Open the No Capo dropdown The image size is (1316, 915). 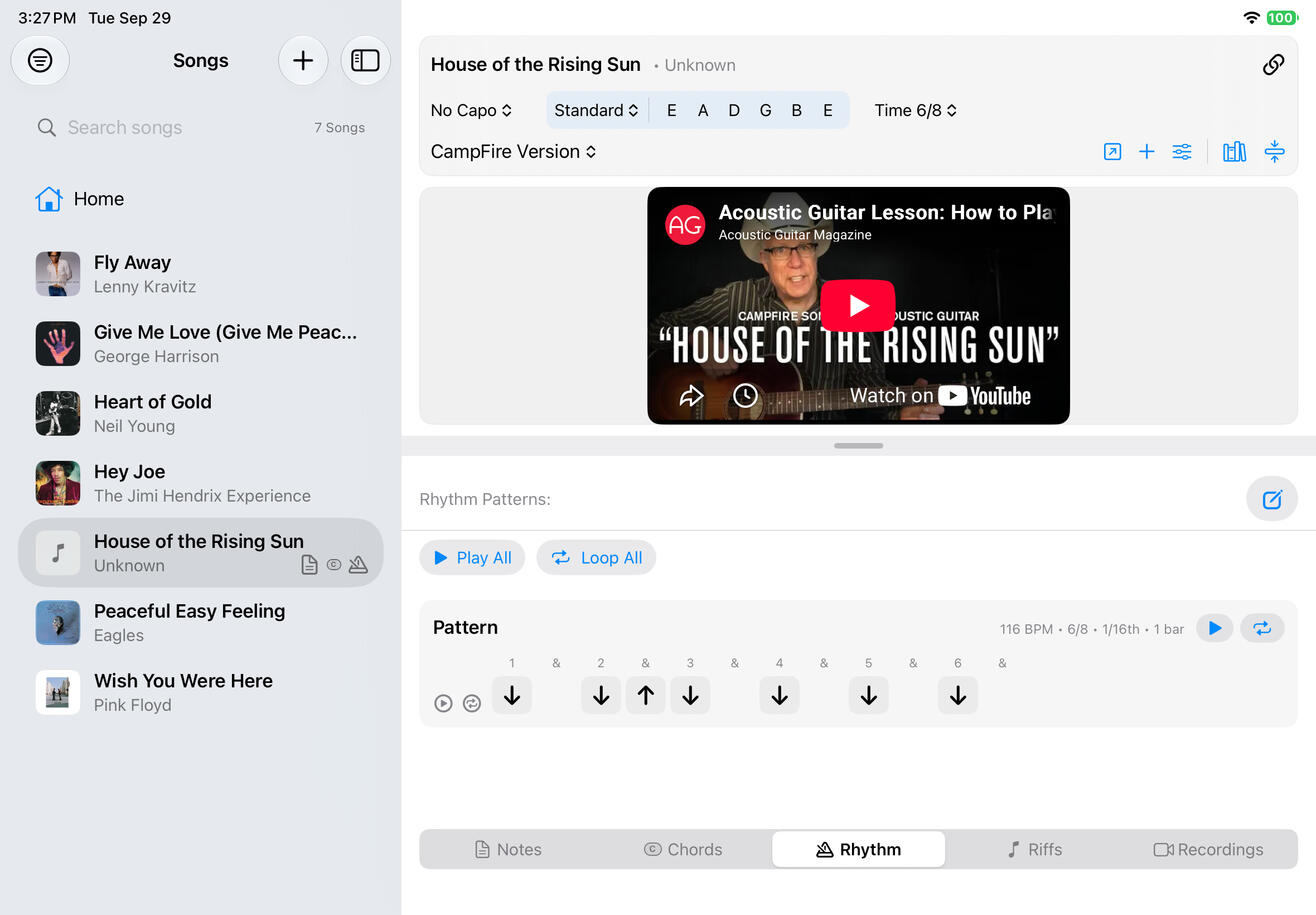pyautogui.click(x=472, y=111)
